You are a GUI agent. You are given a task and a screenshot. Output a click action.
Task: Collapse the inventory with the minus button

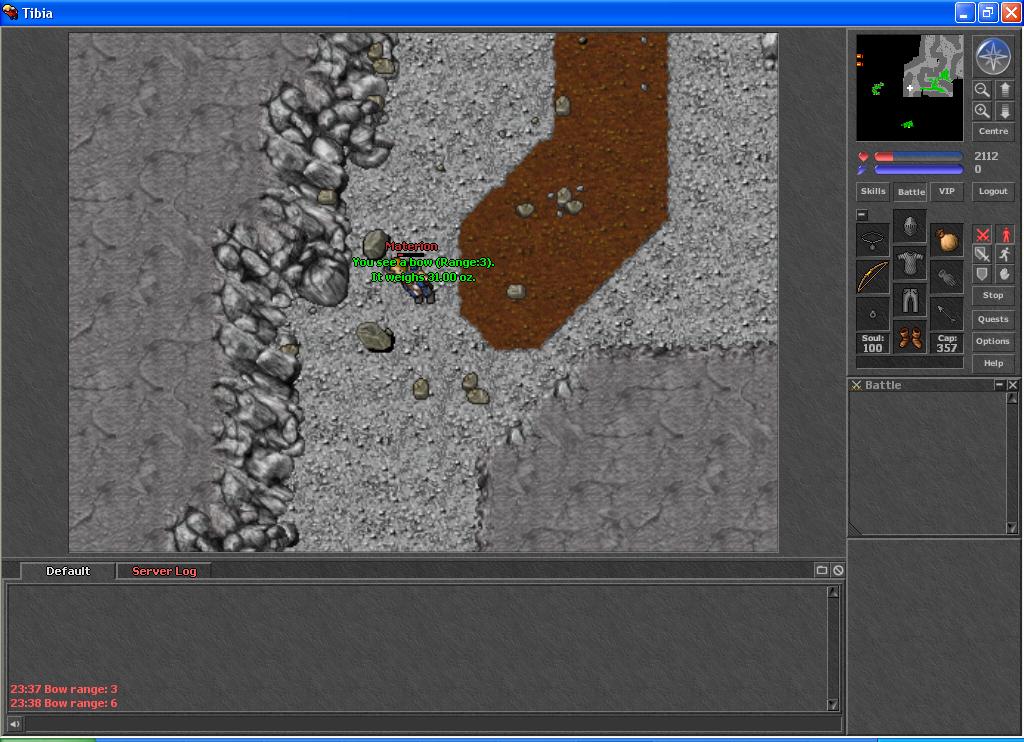862,214
